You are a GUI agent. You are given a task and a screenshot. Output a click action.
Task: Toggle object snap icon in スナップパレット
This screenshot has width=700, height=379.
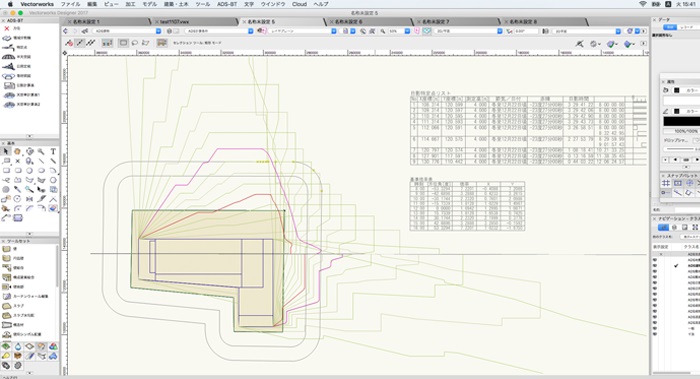[678, 183]
